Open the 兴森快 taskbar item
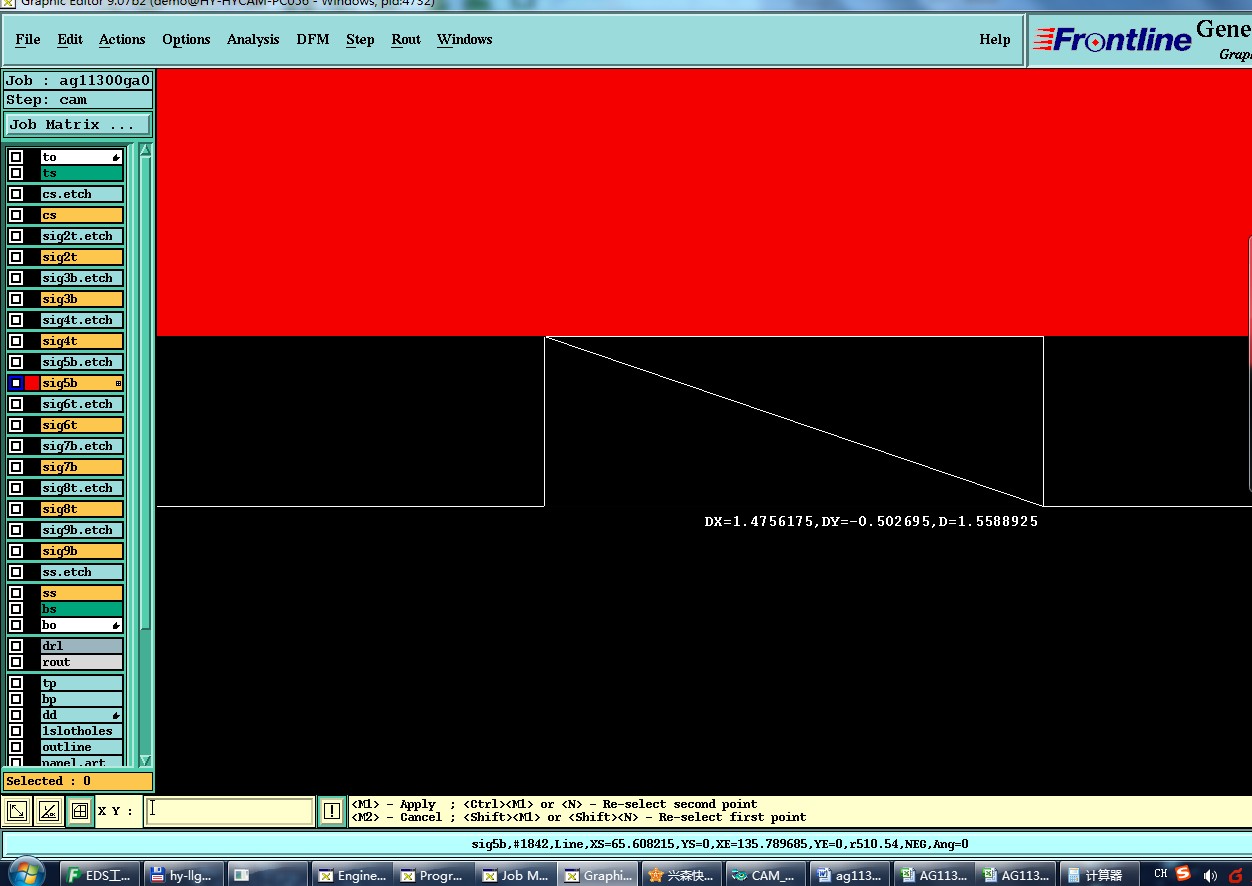The height and width of the screenshot is (886, 1252). pyautogui.click(x=681, y=875)
